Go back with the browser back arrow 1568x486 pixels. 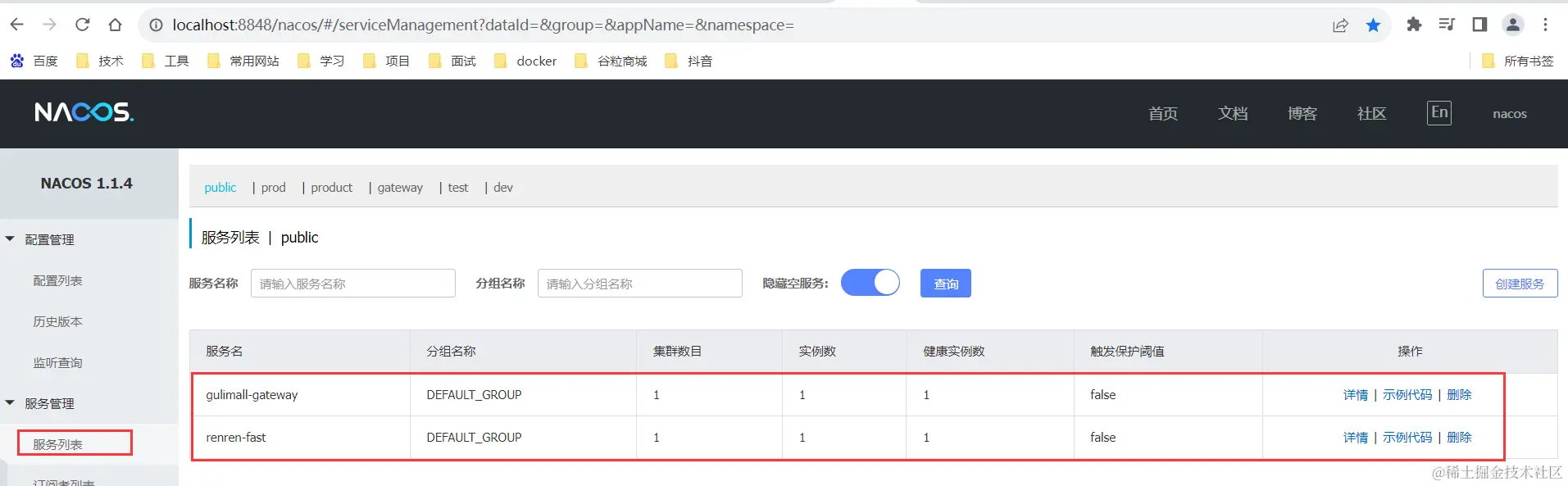17,25
